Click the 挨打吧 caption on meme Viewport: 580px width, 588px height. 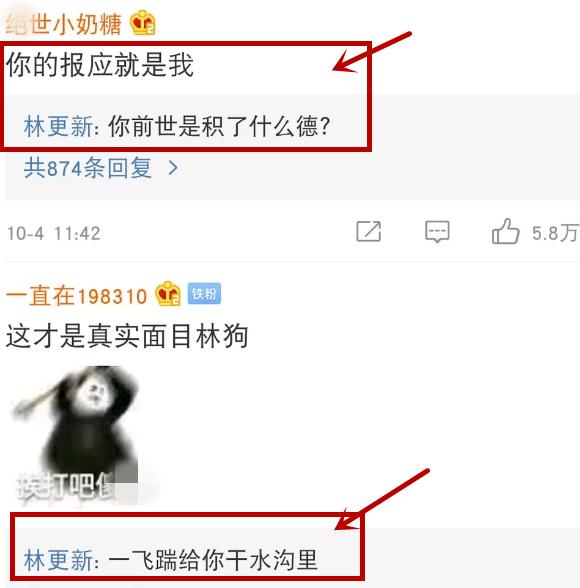64,487
